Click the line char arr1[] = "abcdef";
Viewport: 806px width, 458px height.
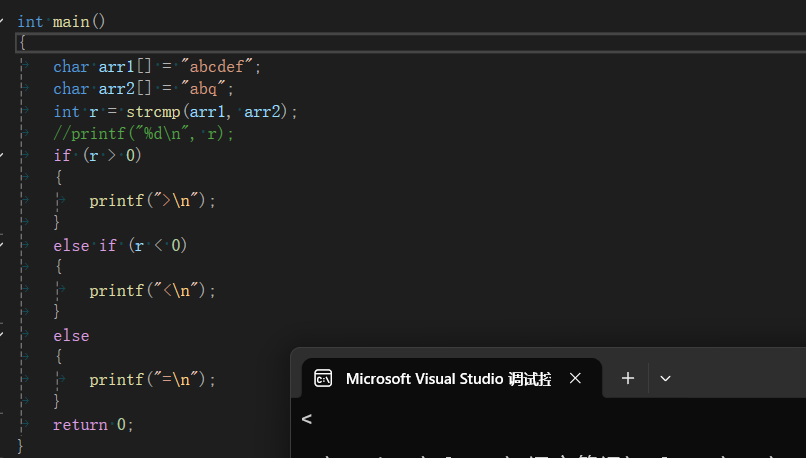click(x=157, y=66)
